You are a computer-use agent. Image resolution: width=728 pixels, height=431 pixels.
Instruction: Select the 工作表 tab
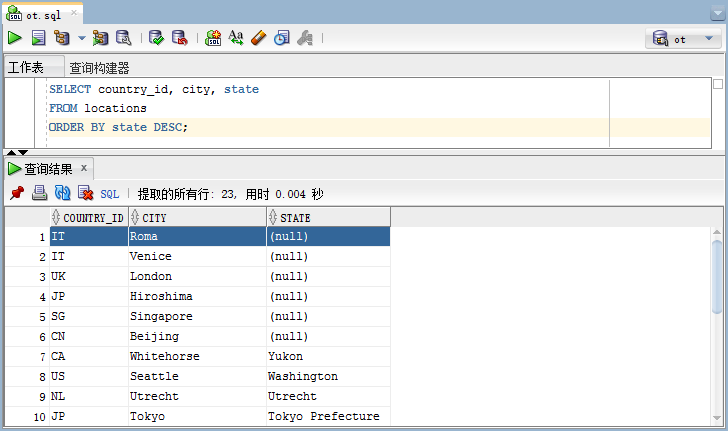point(26,68)
